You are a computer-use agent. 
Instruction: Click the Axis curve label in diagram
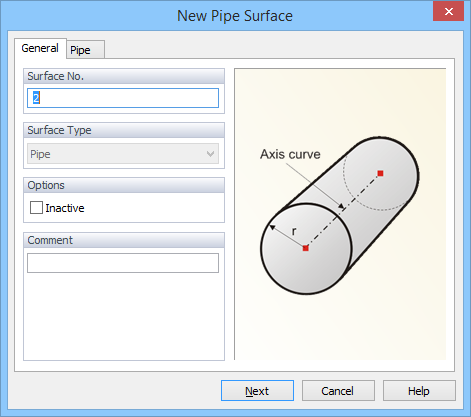click(290, 154)
